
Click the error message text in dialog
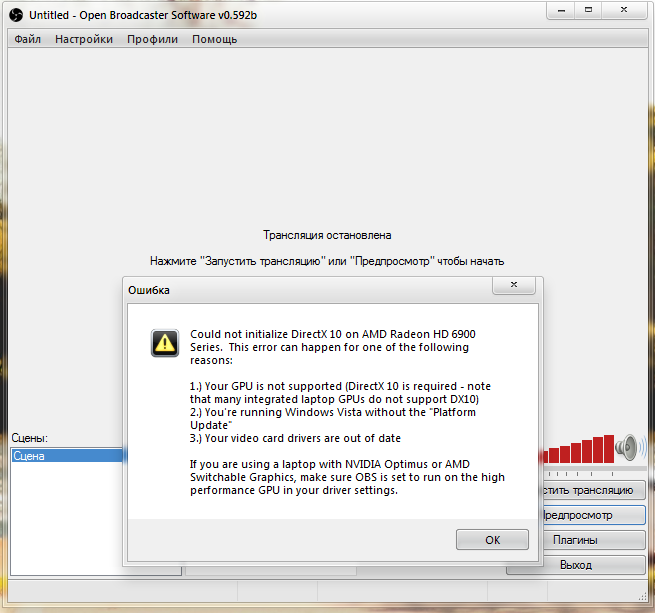pos(330,410)
